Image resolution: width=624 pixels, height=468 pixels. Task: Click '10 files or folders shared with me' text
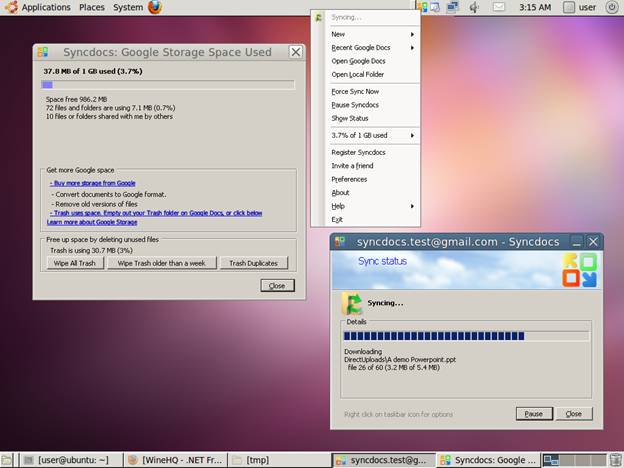coord(109,117)
